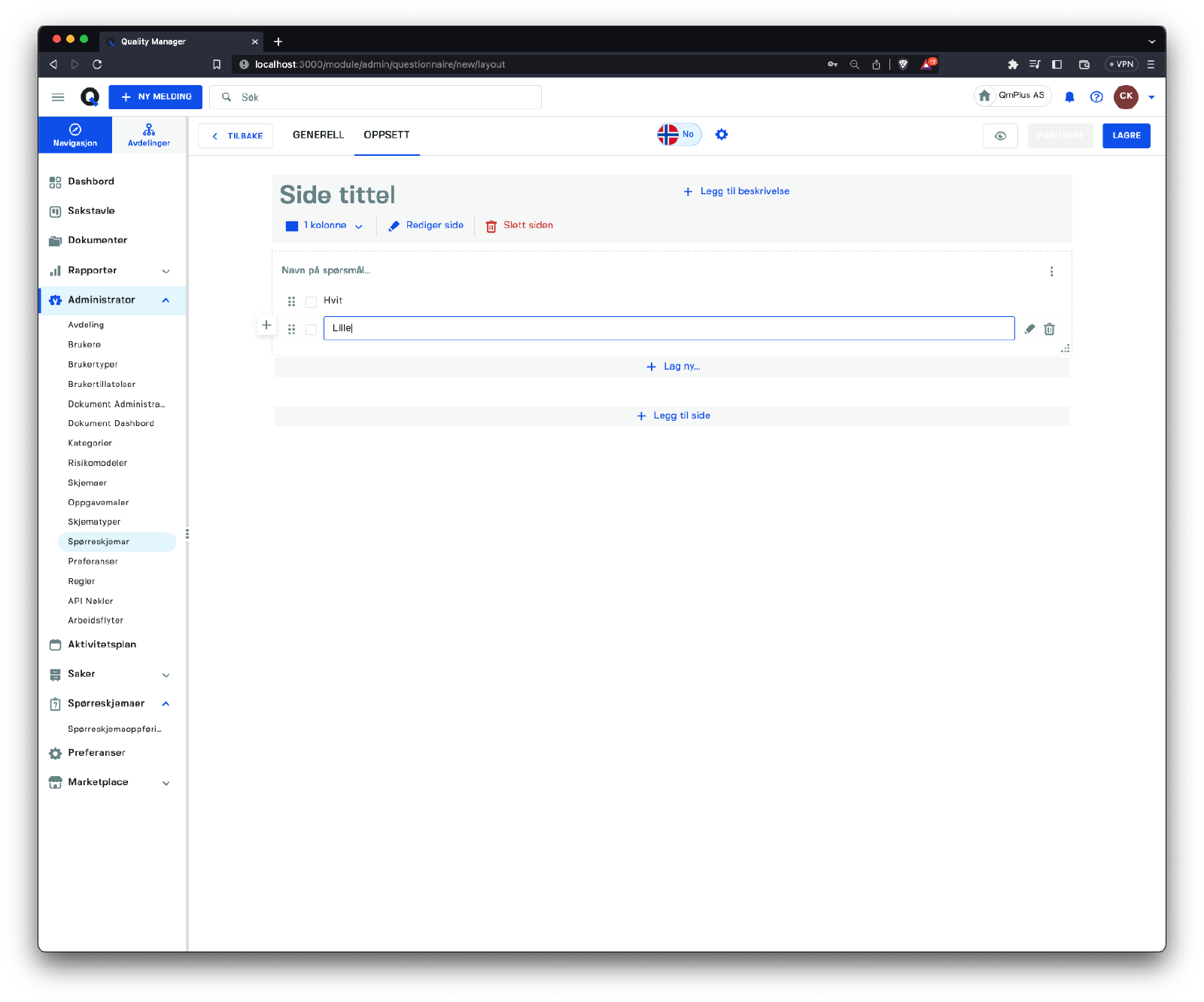Switch to the Avdelinger sidebar tab

pyautogui.click(x=149, y=136)
